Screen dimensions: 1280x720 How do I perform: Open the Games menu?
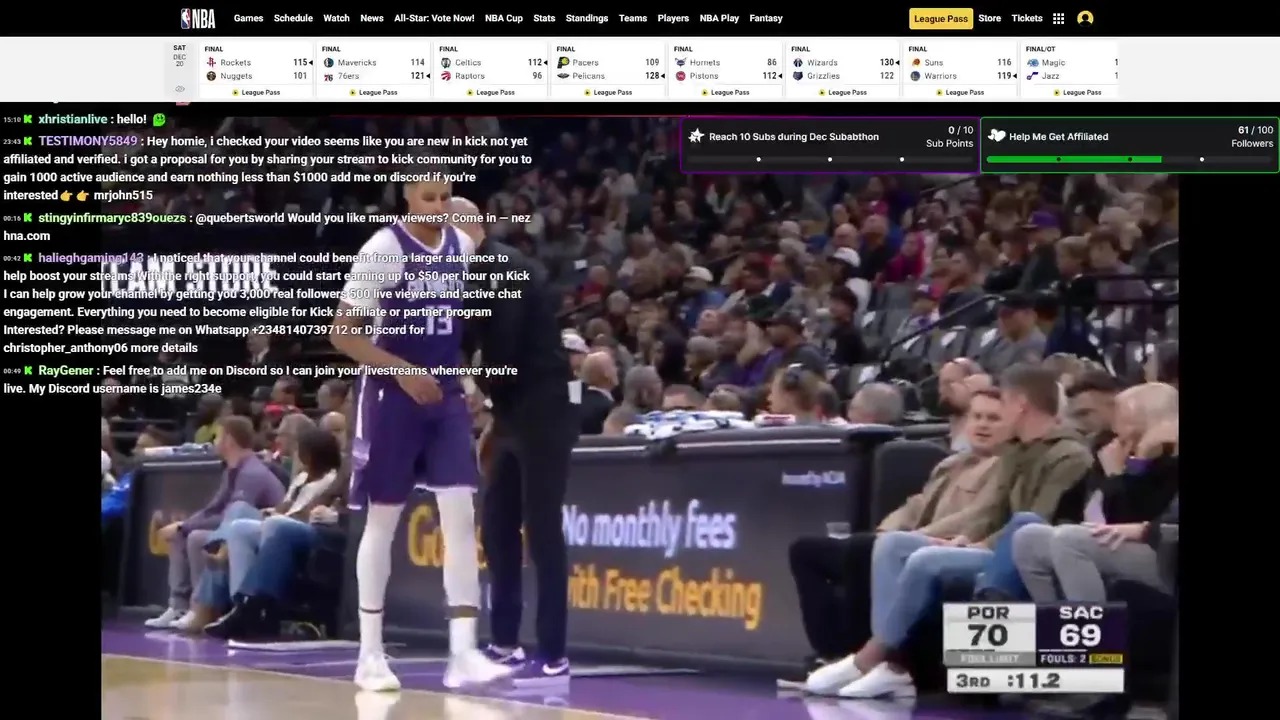tap(248, 18)
